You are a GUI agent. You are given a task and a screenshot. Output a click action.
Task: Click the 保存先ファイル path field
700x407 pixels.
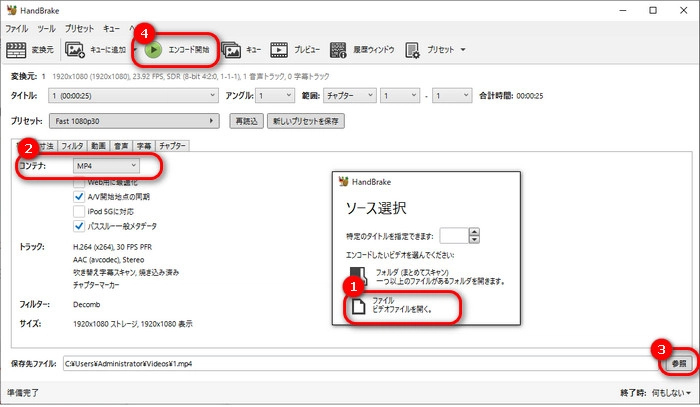(x=361, y=364)
